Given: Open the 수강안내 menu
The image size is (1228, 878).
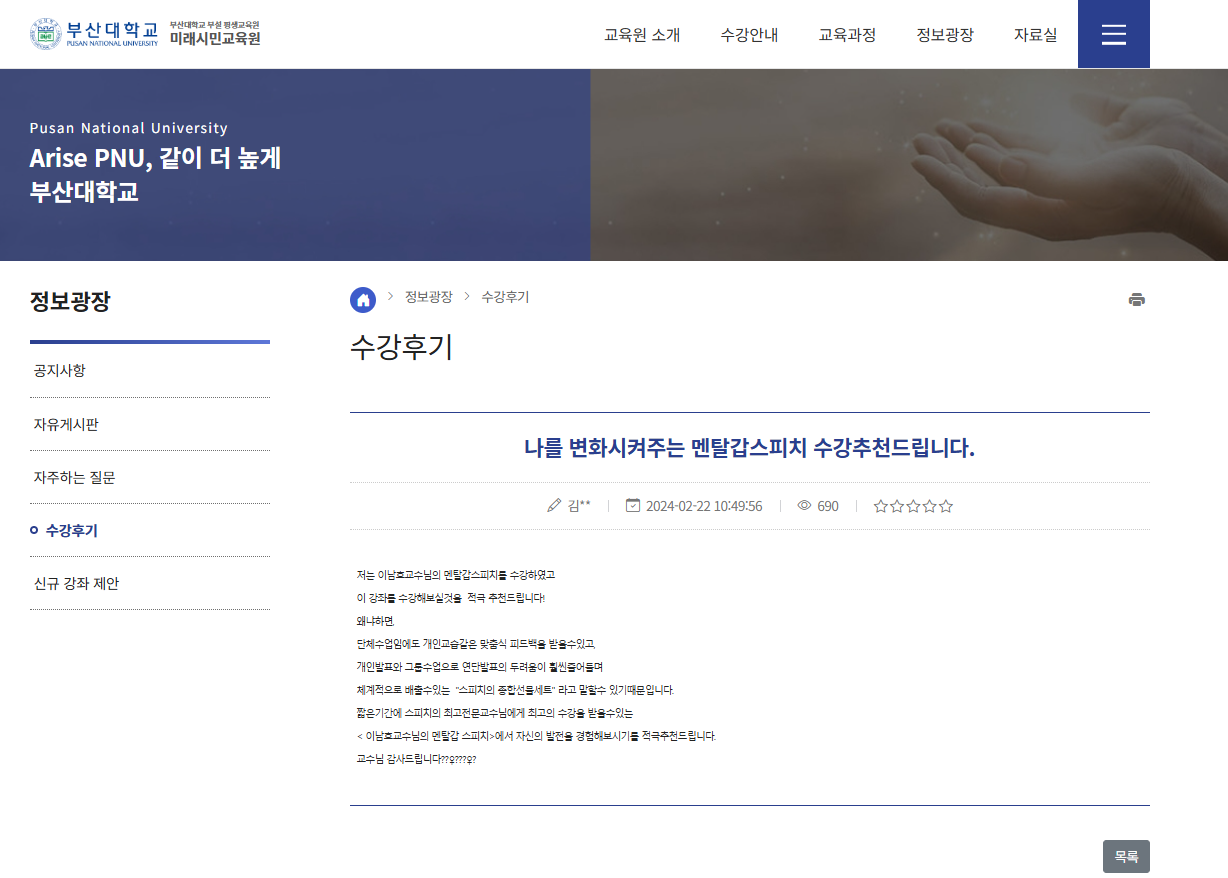Looking at the screenshot, I should [749, 35].
